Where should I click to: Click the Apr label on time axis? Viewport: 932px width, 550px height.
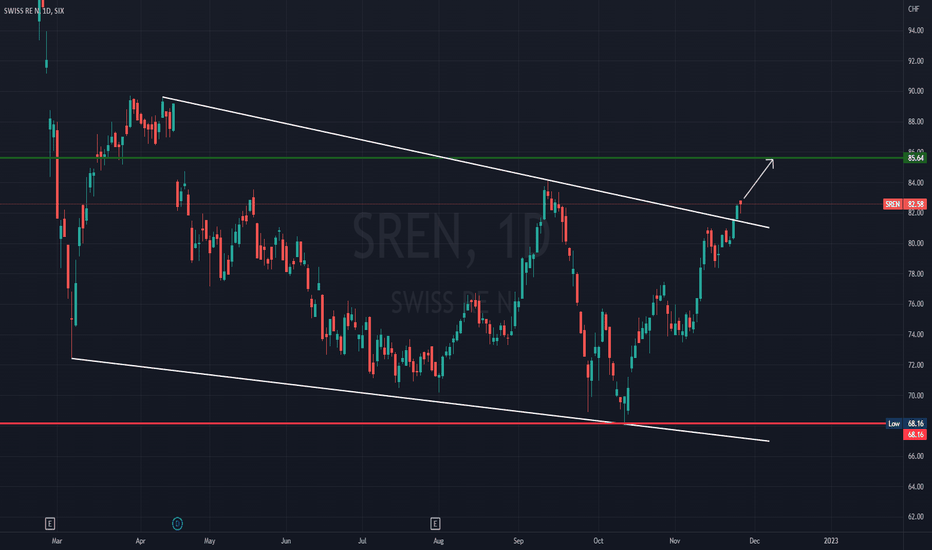tap(140, 541)
